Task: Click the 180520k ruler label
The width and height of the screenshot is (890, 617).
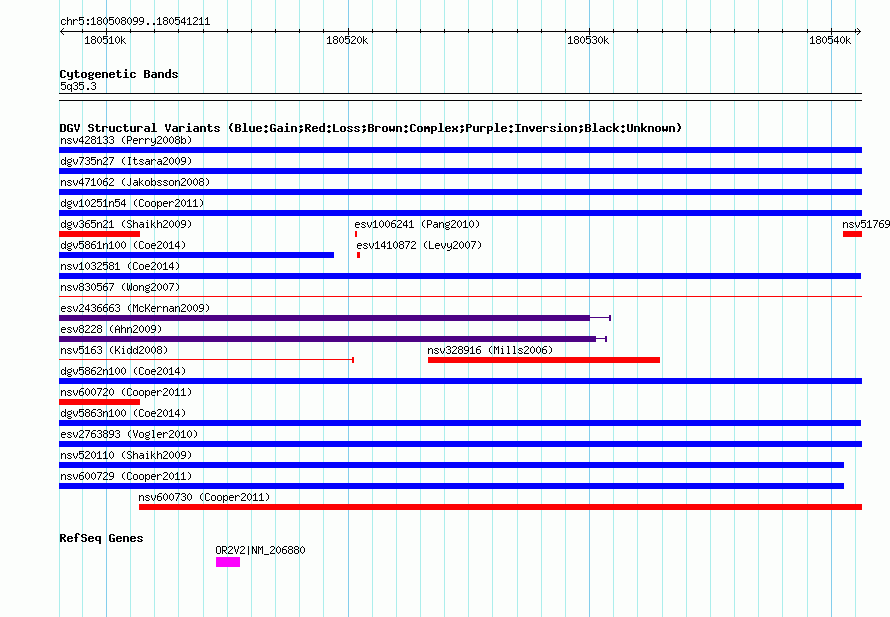Action: pyautogui.click(x=347, y=40)
